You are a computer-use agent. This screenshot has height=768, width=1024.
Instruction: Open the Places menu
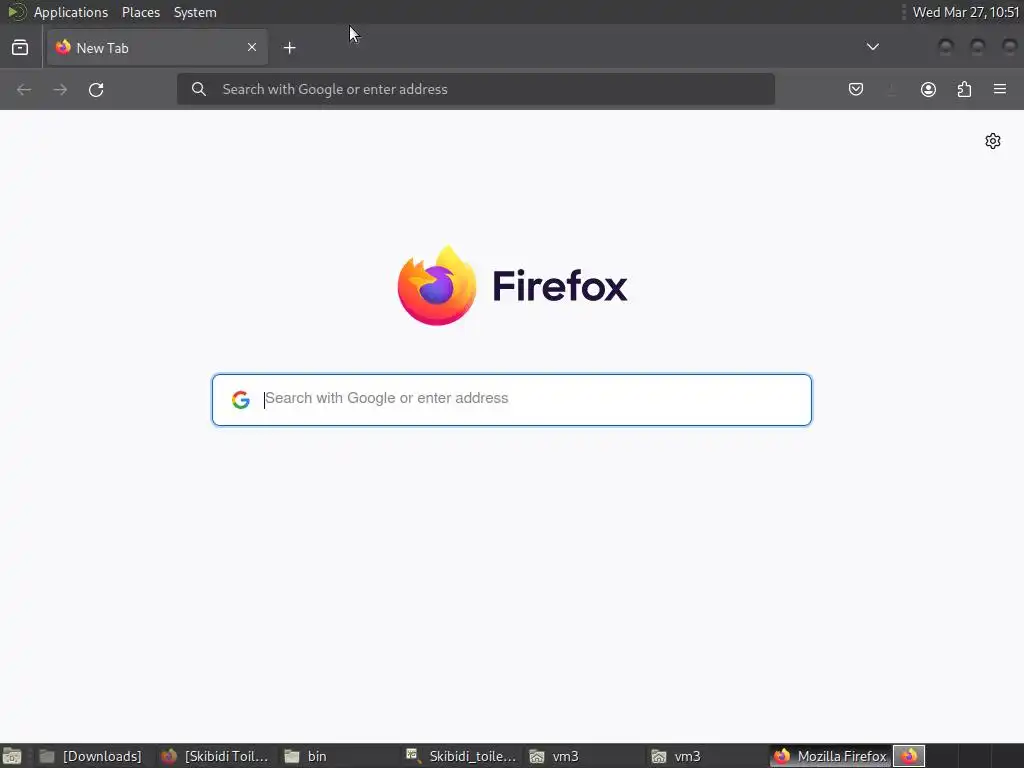141,12
